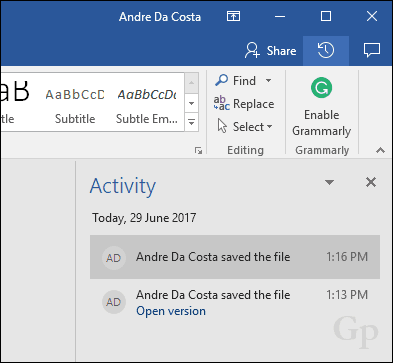Image resolution: width=393 pixels, height=363 pixels.
Task: Minimize the Word window
Action: pyautogui.click(x=280, y=16)
